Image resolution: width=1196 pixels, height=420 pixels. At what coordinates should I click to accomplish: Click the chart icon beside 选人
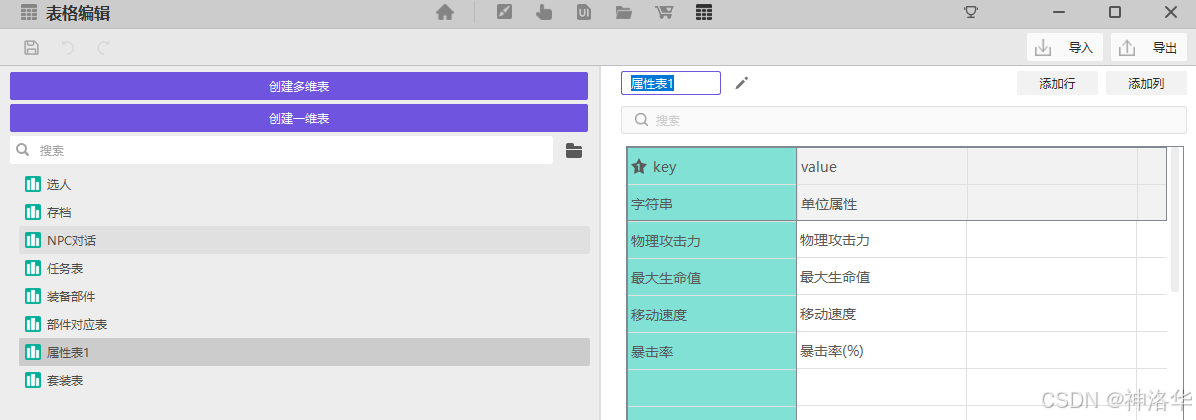tap(33, 184)
